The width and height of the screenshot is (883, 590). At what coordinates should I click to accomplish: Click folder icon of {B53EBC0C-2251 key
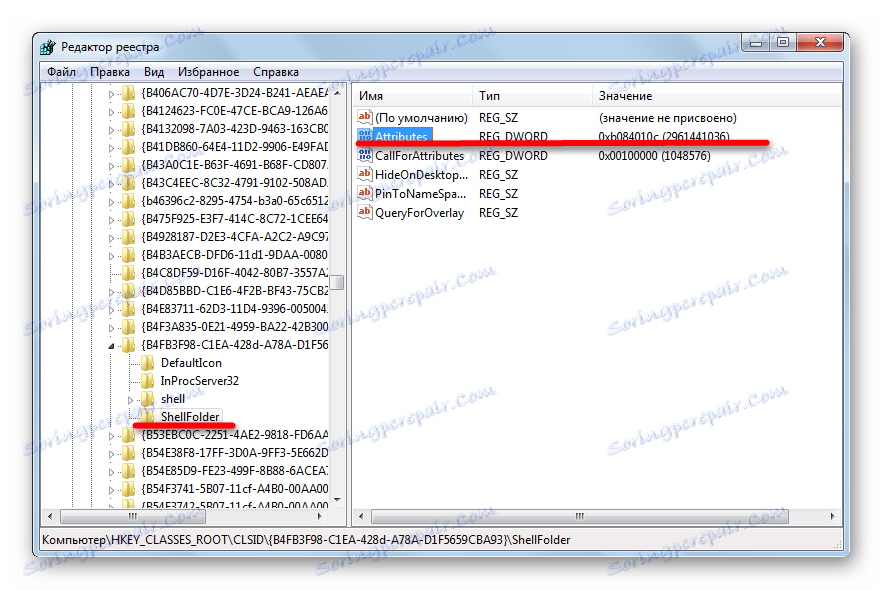129,435
